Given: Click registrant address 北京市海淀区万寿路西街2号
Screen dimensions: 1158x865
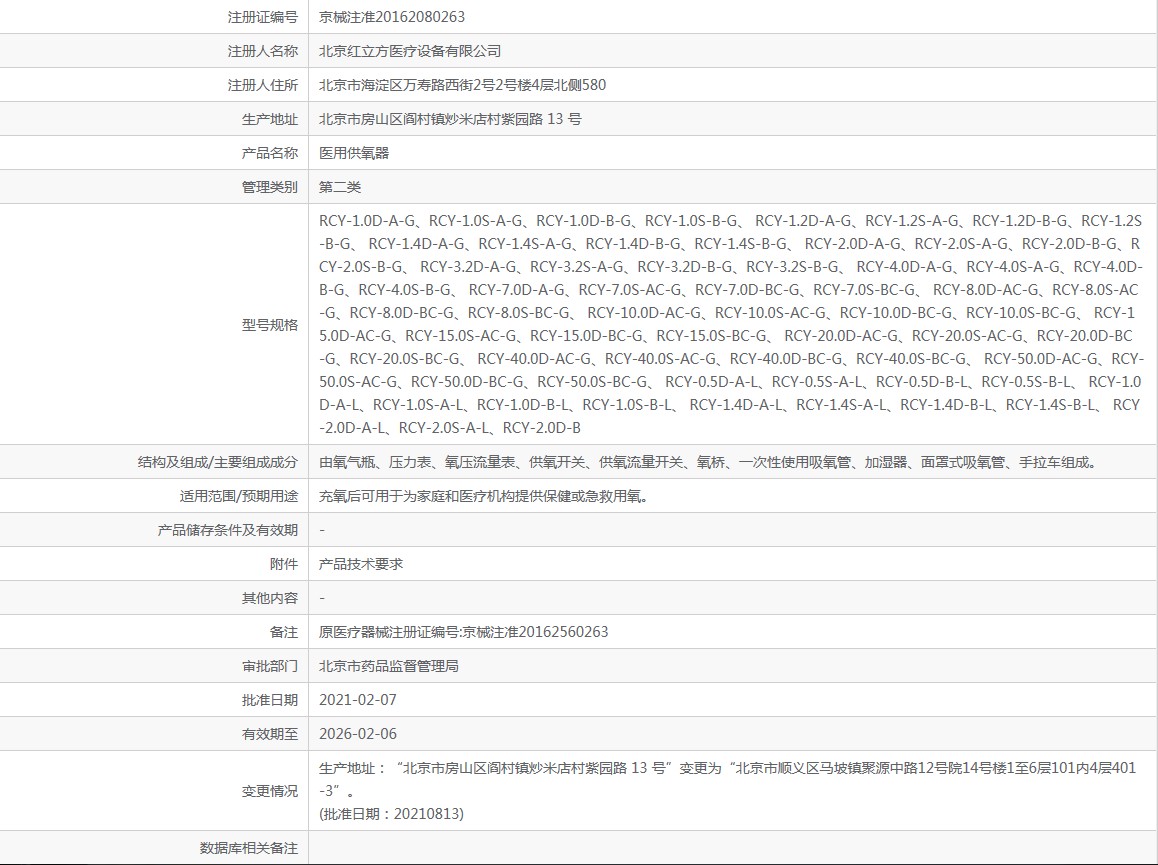Looking at the screenshot, I should point(462,85).
